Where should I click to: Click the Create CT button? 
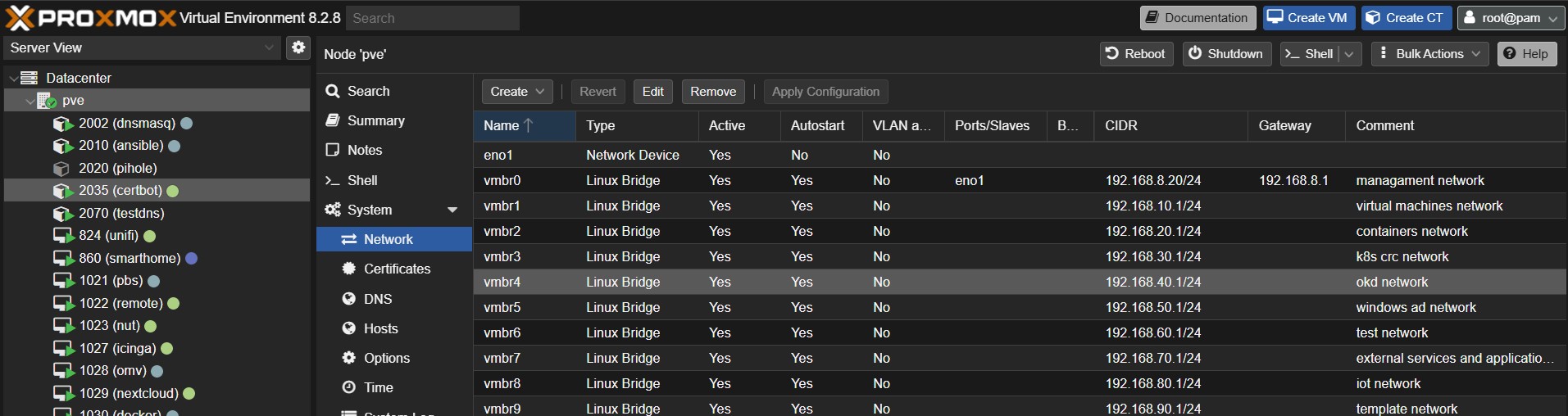[1406, 18]
